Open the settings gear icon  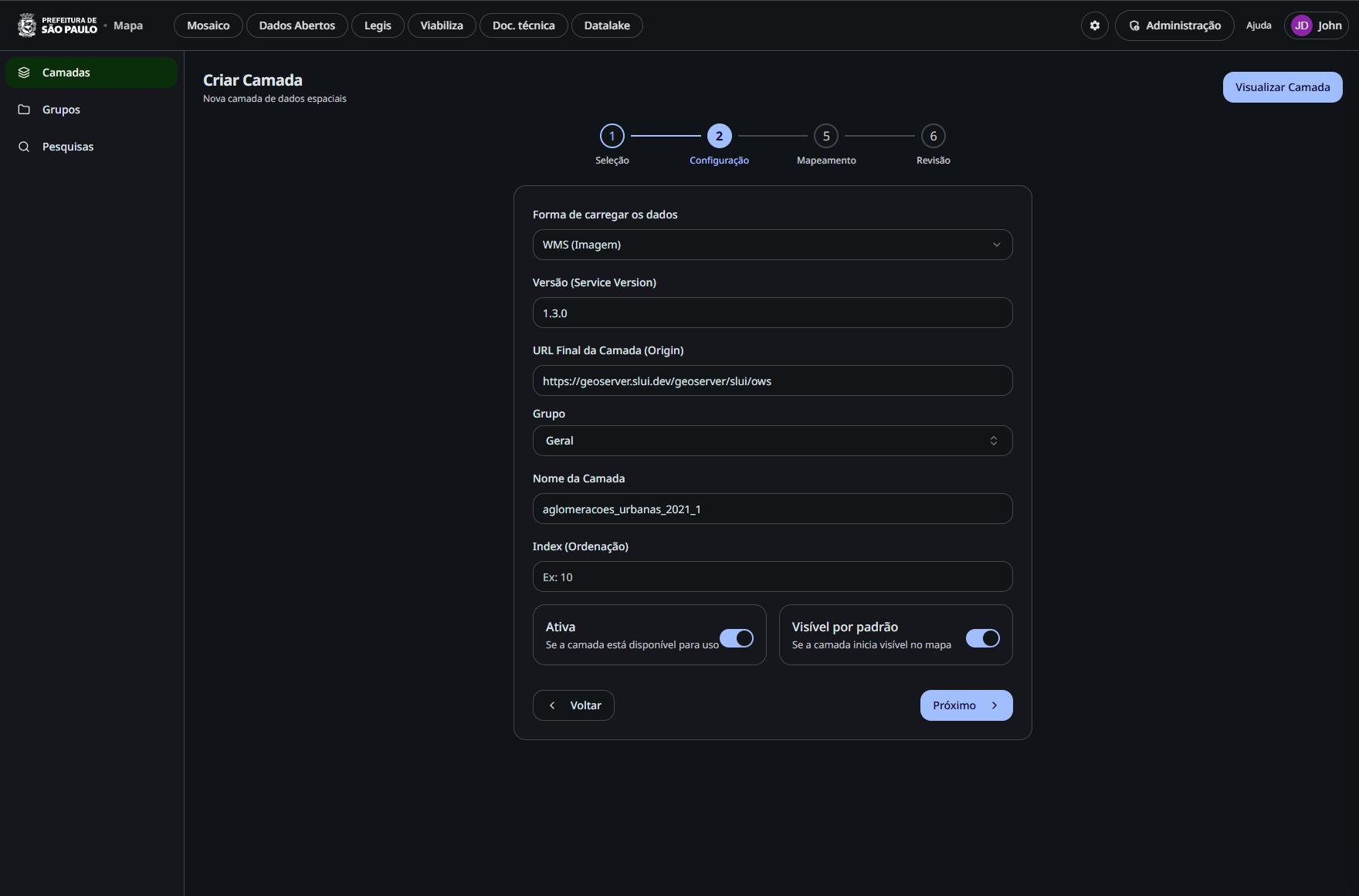pos(1094,25)
